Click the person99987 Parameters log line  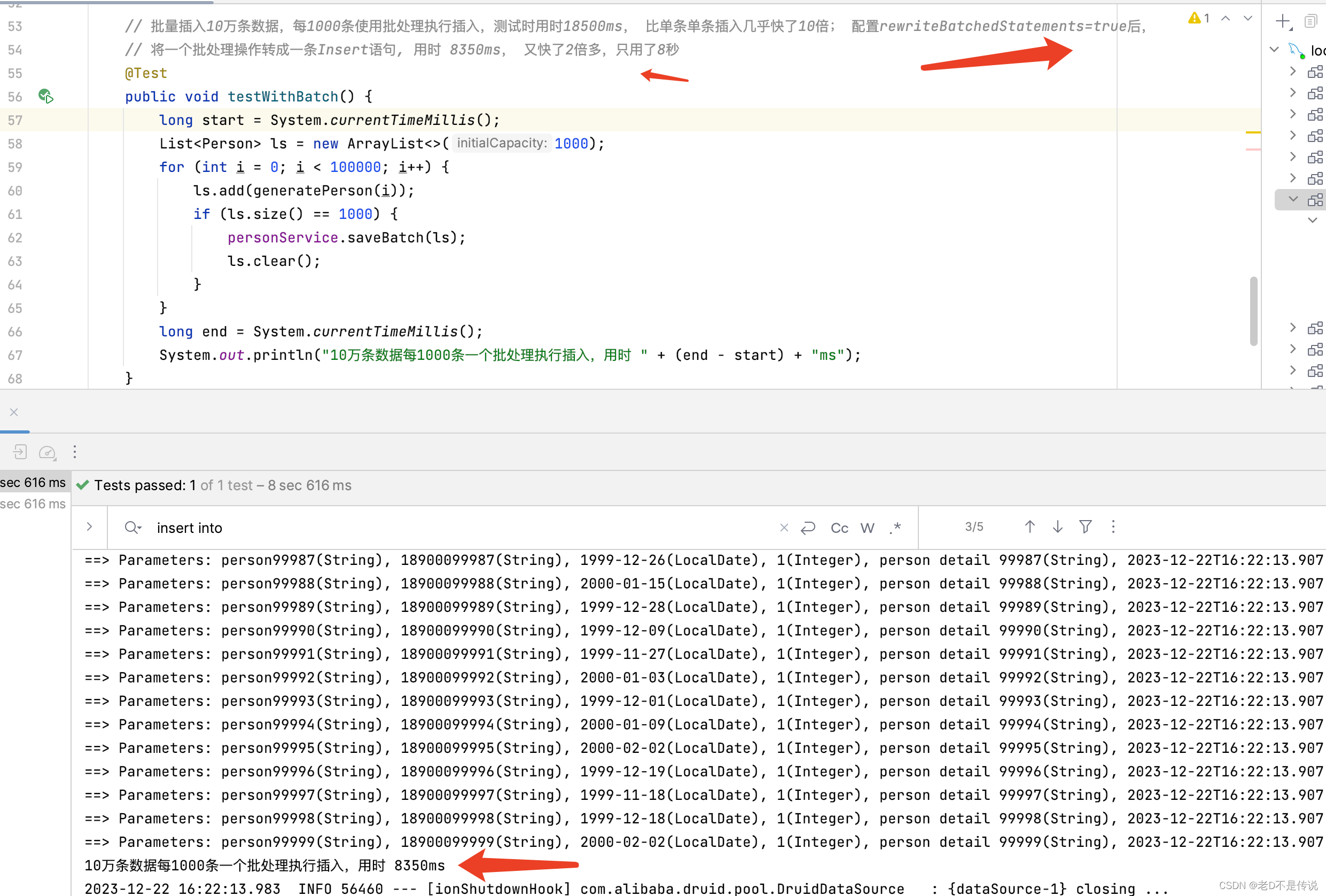click(x=704, y=560)
